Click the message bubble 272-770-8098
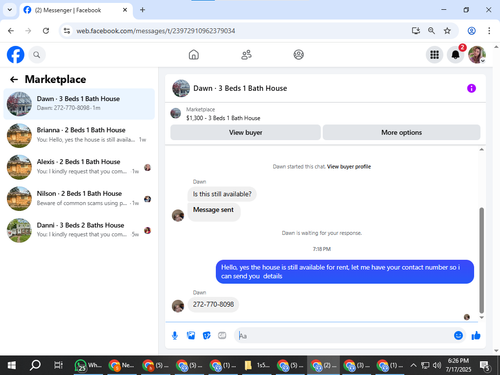500x375 pixels. [213, 304]
